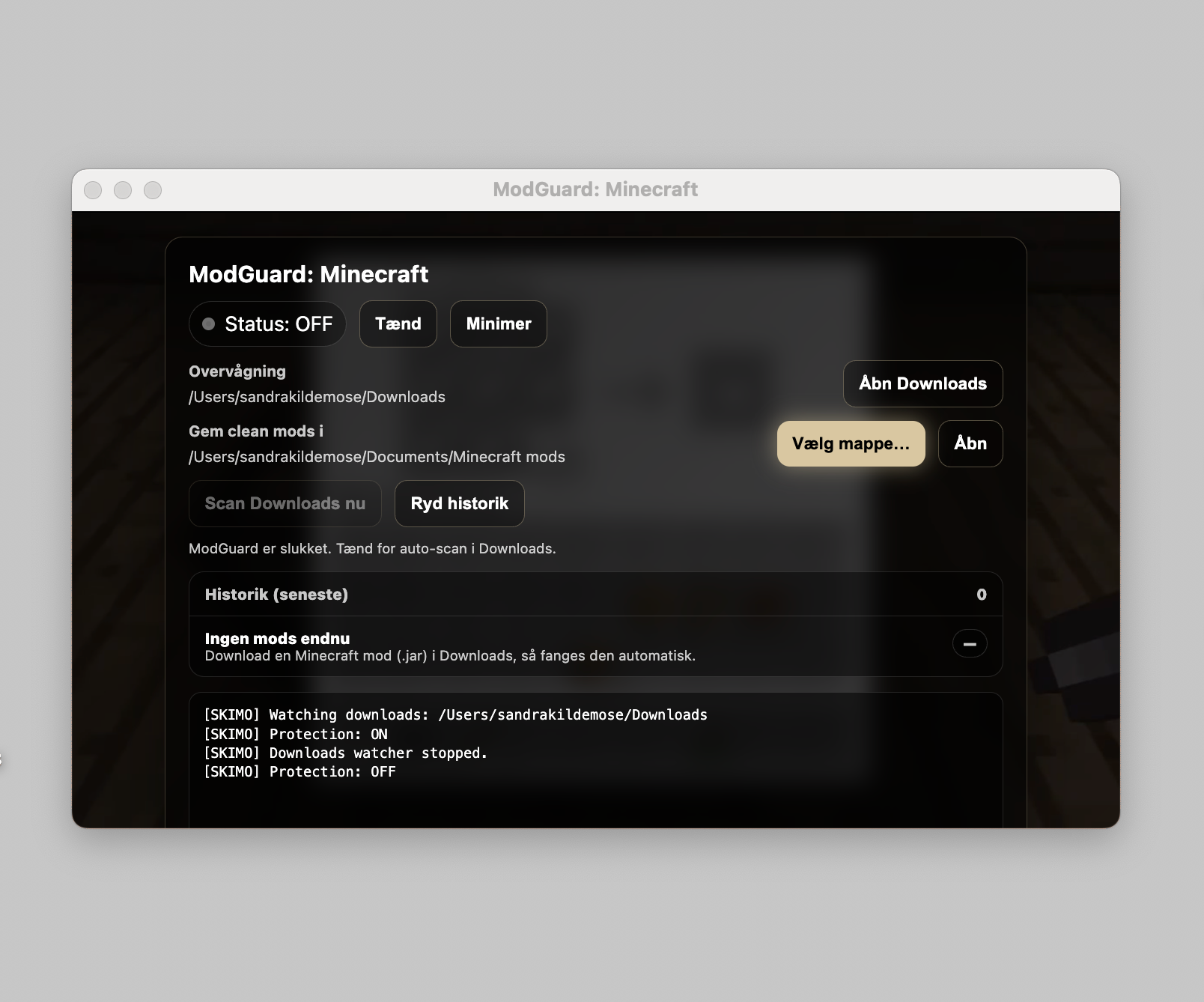Click the watched path /Users/sandrakildemose/Downloads
Viewport: 1204px width, 1002px height.
click(x=317, y=397)
